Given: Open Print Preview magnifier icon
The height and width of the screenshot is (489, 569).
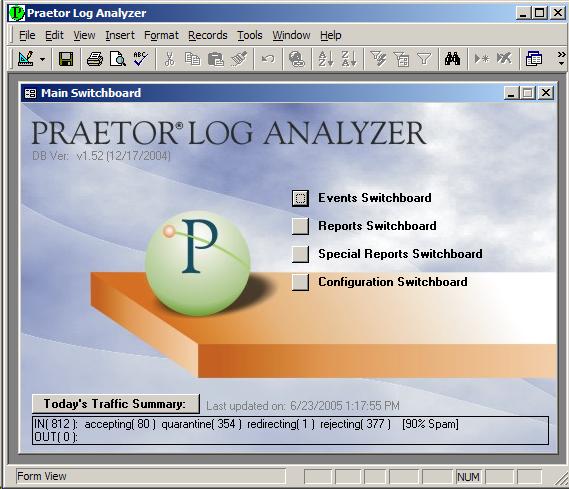Looking at the screenshot, I should pyautogui.click(x=118, y=59).
